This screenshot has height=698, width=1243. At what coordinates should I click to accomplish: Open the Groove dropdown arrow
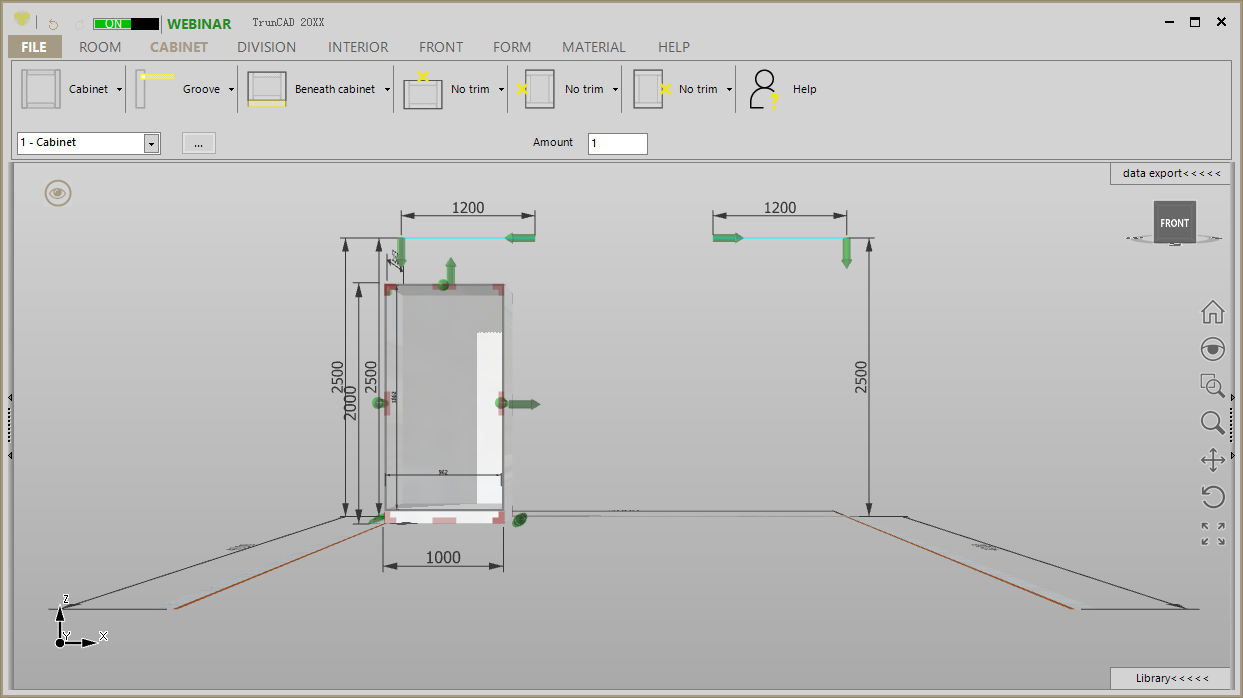pyautogui.click(x=231, y=90)
